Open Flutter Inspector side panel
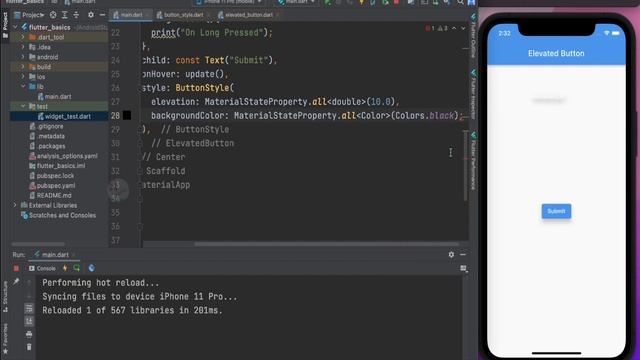Screen dimensions: 640x360 [x=473, y=95]
